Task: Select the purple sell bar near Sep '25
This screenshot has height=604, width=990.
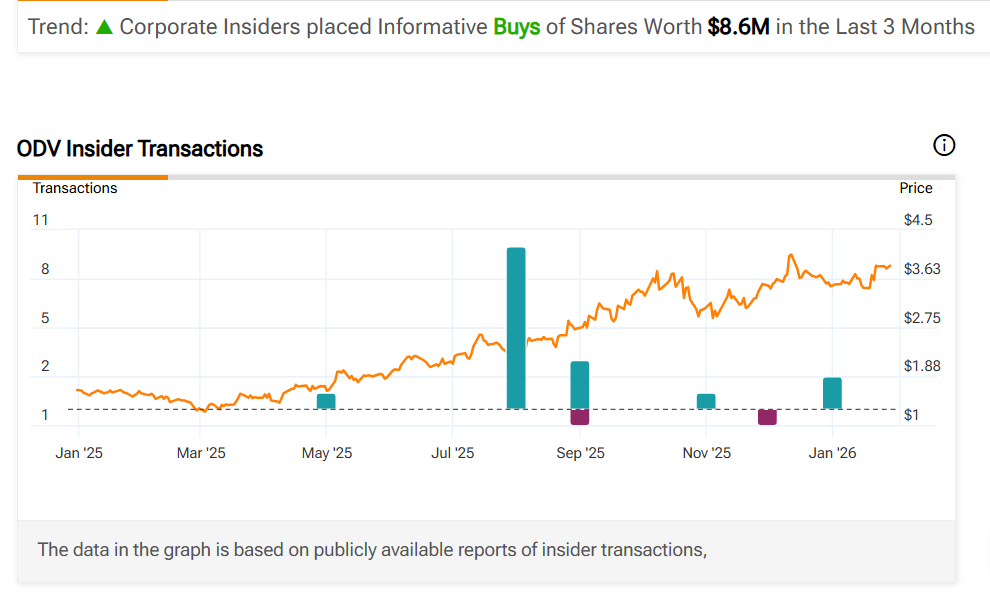Action: click(580, 416)
